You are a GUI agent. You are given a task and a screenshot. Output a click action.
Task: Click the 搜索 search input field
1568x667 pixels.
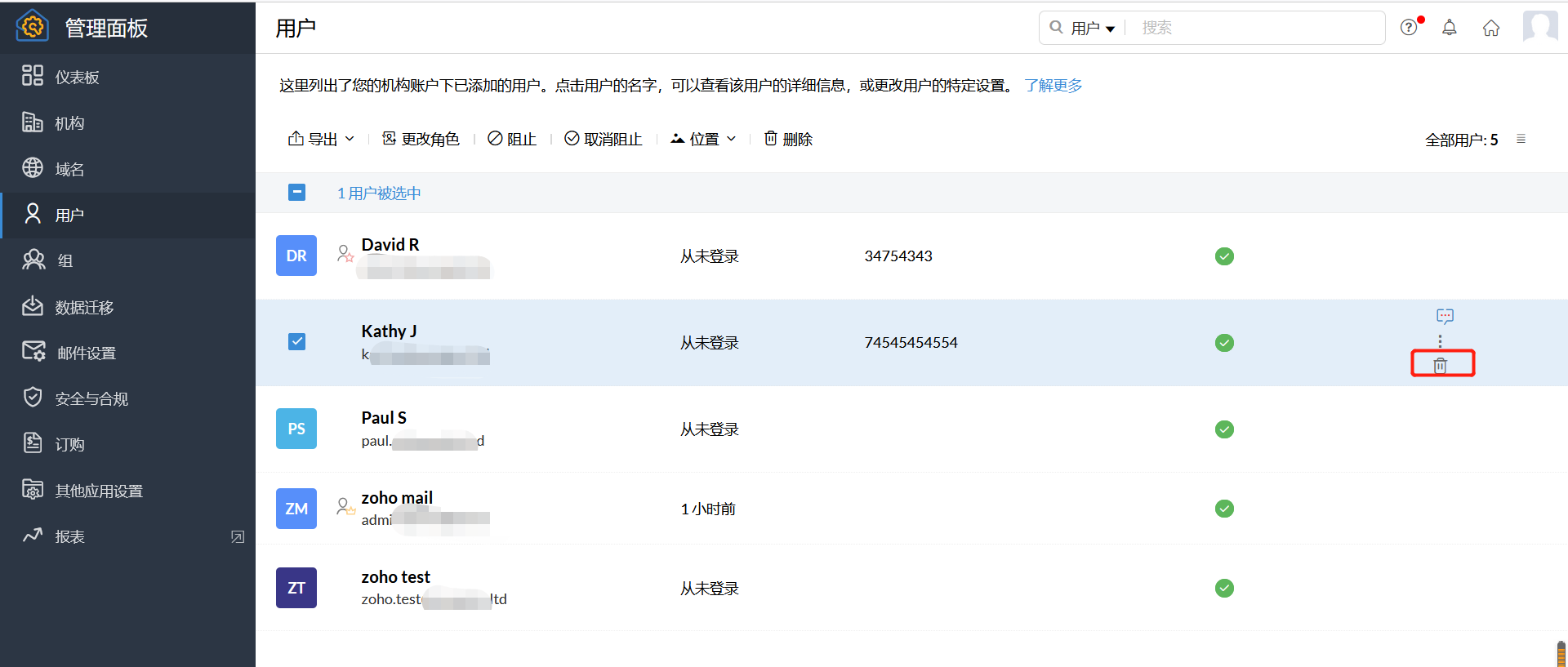pos(1258,28)
